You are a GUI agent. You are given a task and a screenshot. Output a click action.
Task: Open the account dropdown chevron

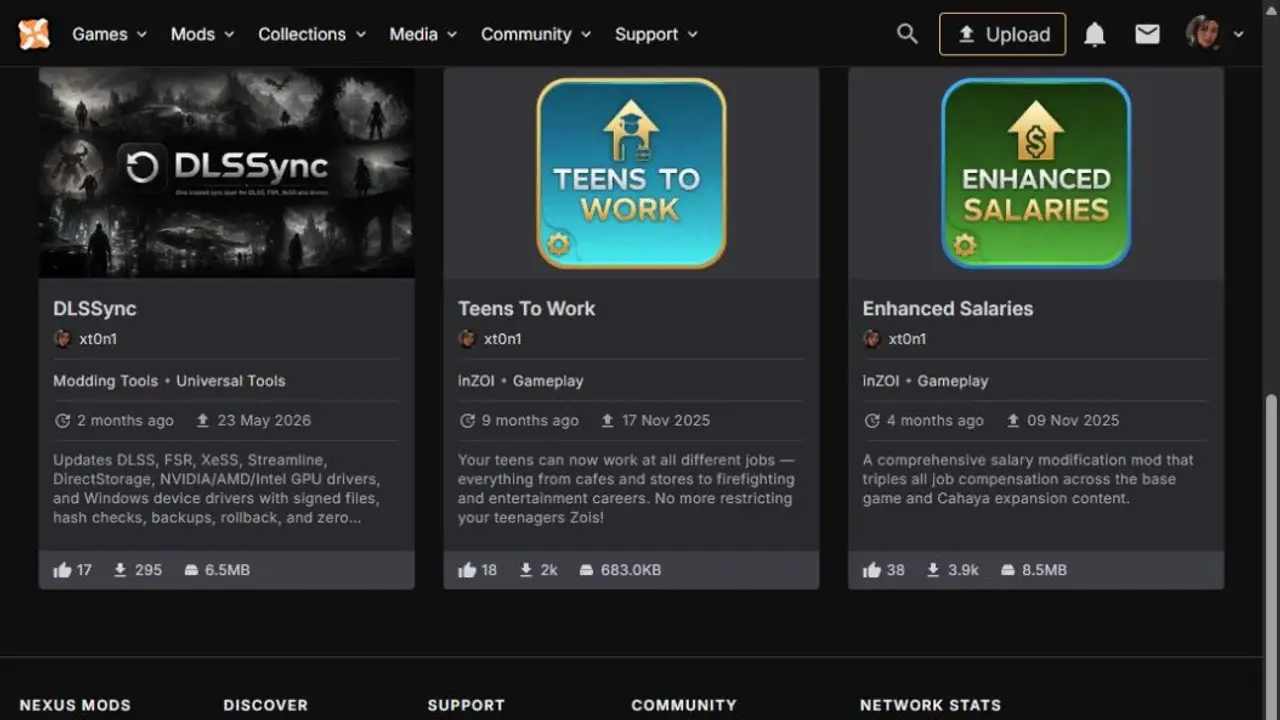tap(1238, 34)
